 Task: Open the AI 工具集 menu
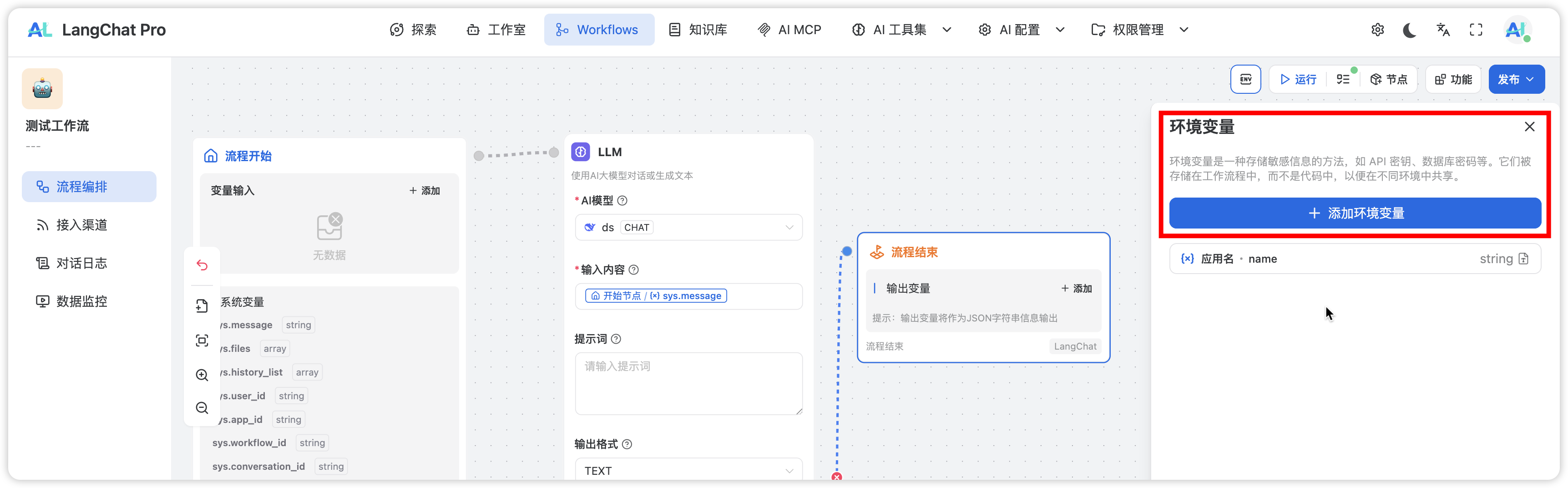[x=901, y=30]
